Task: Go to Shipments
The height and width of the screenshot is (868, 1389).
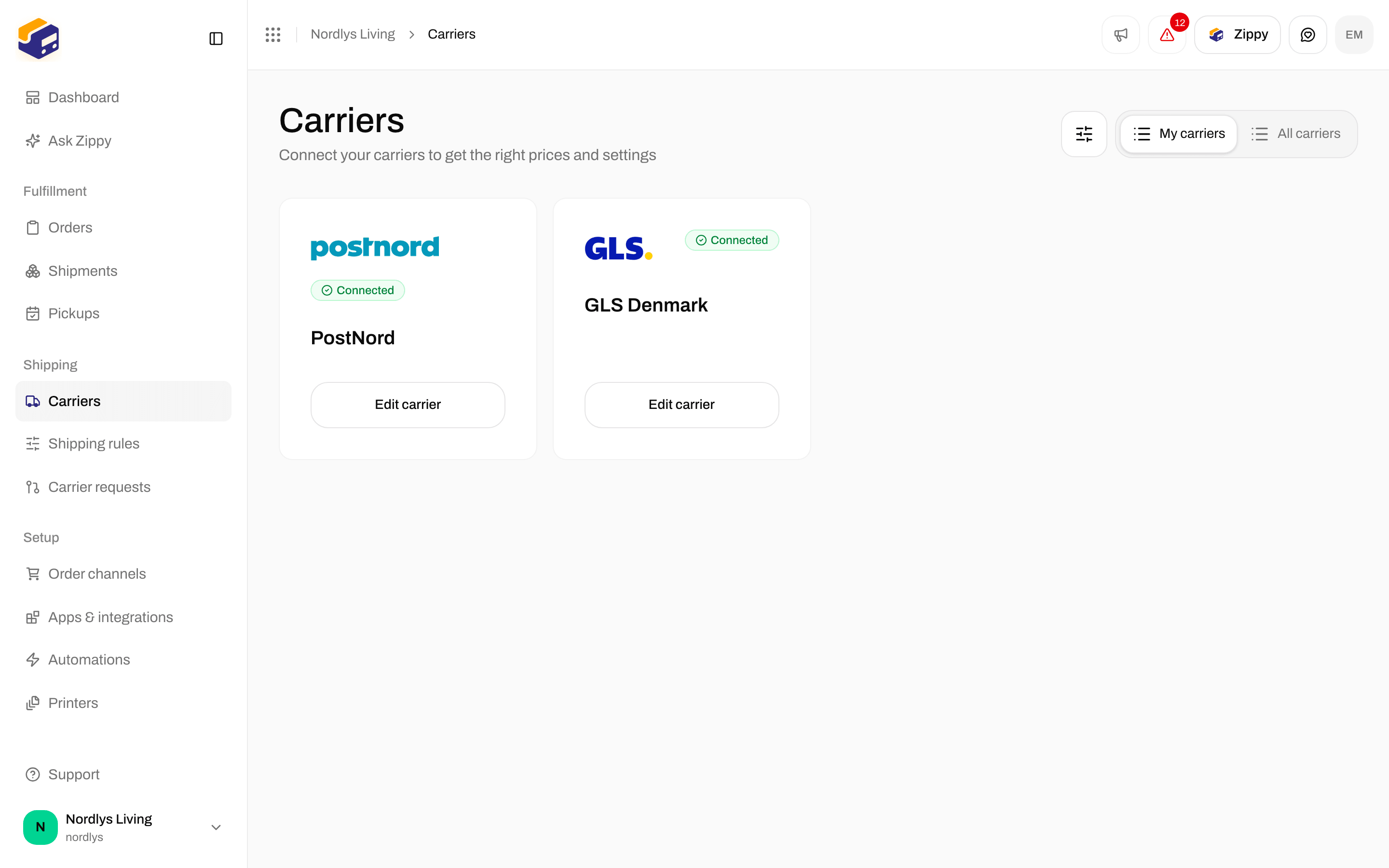Action: pos(123,271)
